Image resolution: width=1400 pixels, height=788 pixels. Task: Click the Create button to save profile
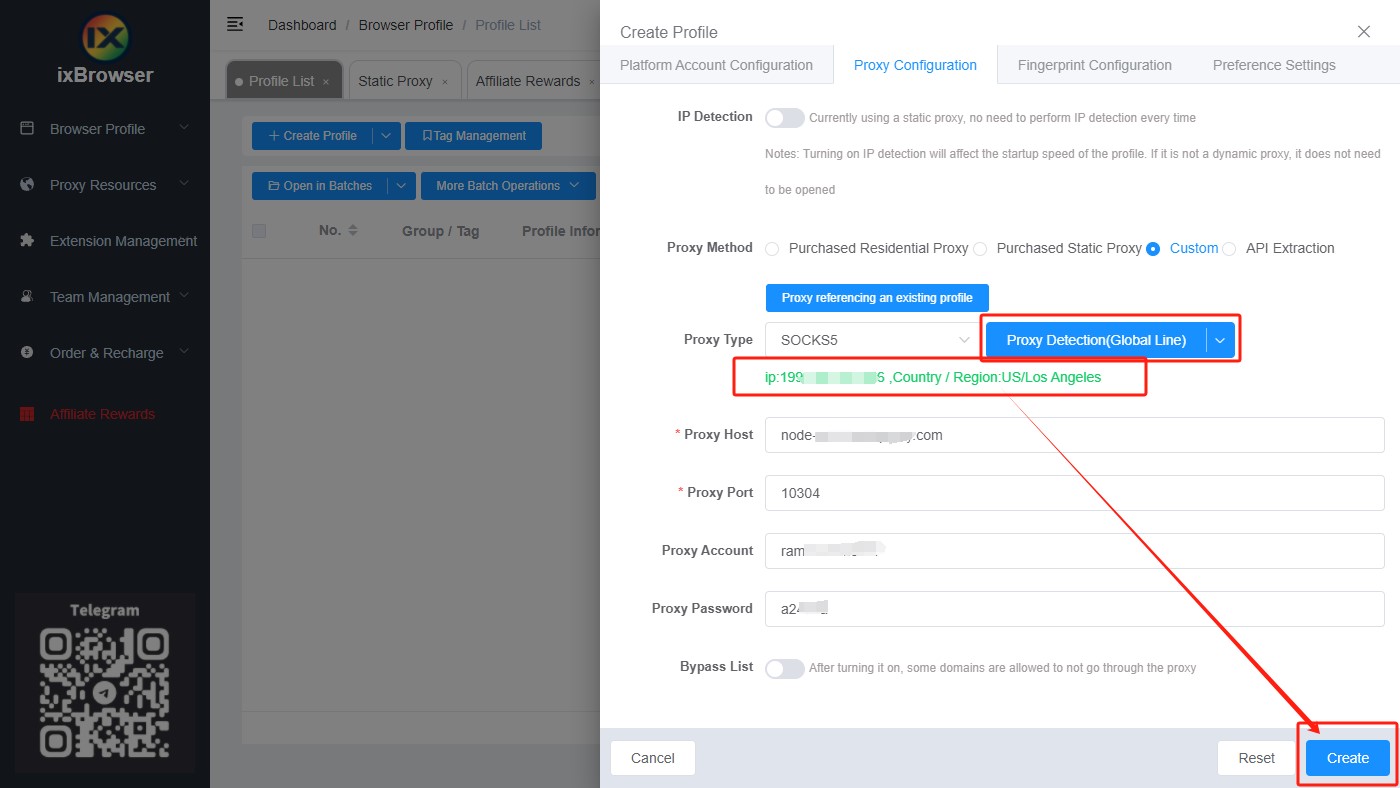pyautogui.click(x=1346, y=757)
